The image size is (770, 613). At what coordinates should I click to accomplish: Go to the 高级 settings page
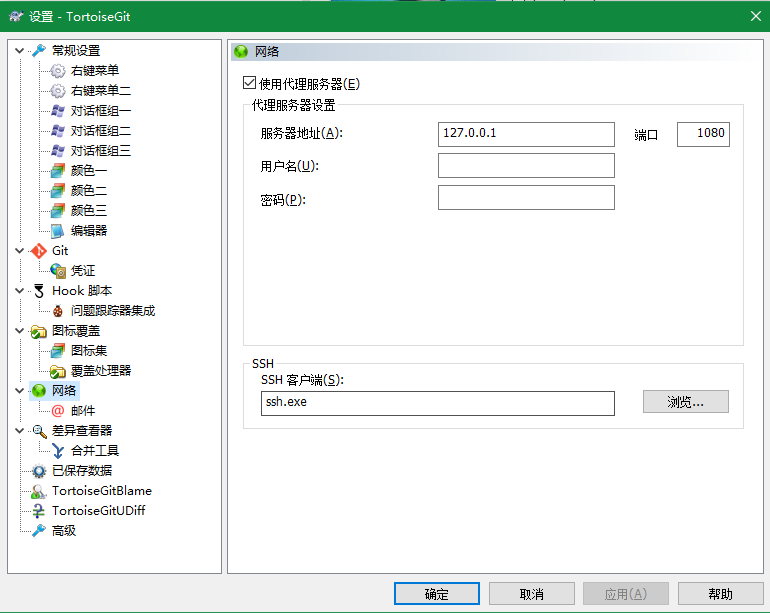[64, 531]
